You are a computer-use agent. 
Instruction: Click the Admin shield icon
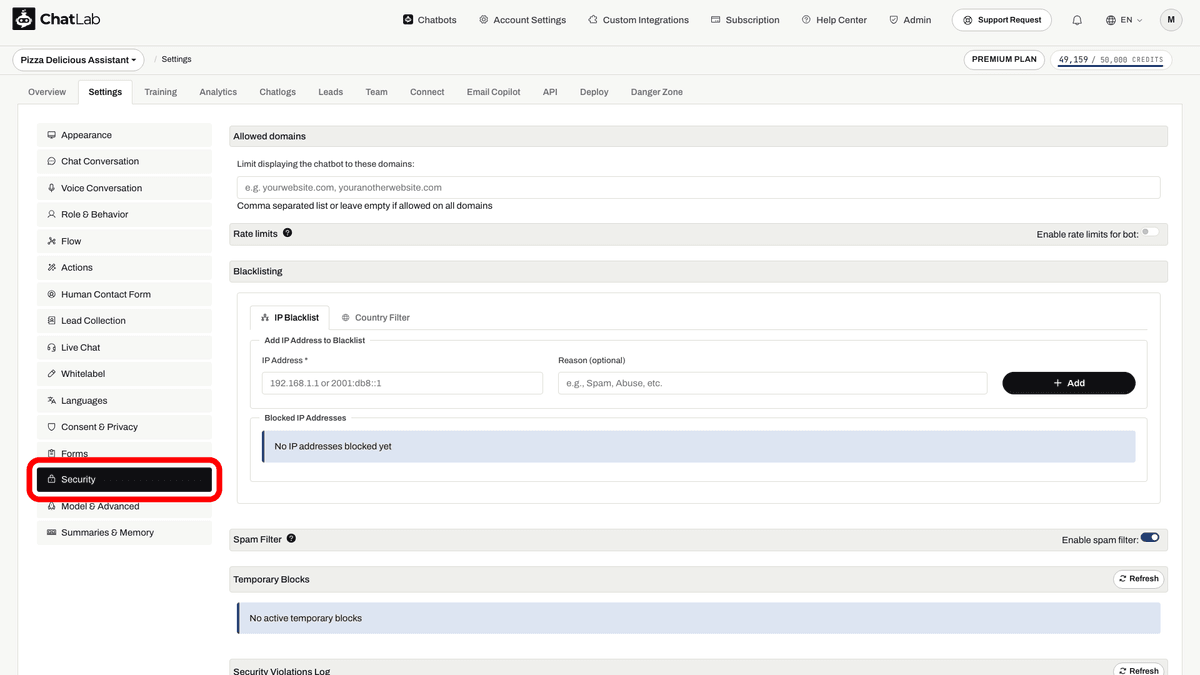[x=894, y=20]
